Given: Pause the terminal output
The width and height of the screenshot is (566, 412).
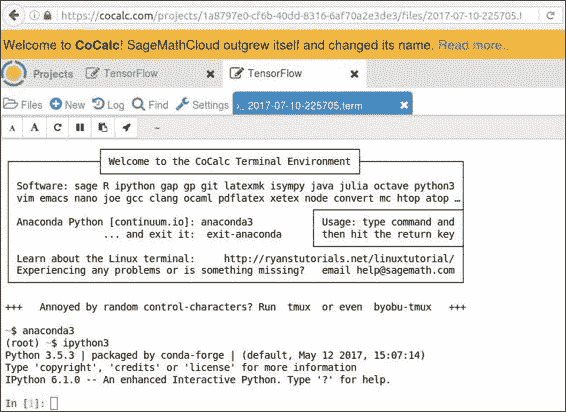Looking at the screenshot, I should (80, 127).
